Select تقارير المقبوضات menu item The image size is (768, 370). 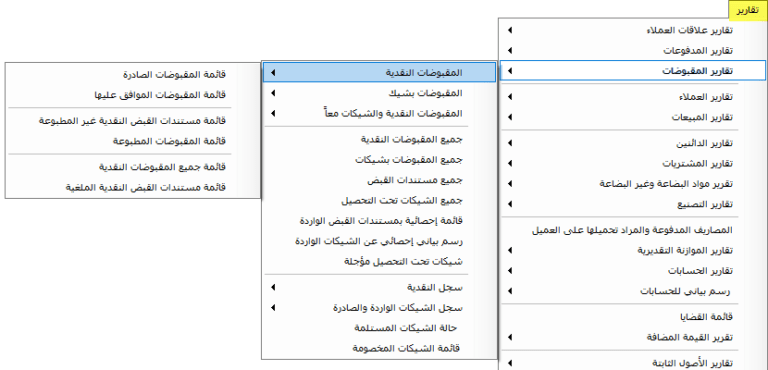coord(632,71)
